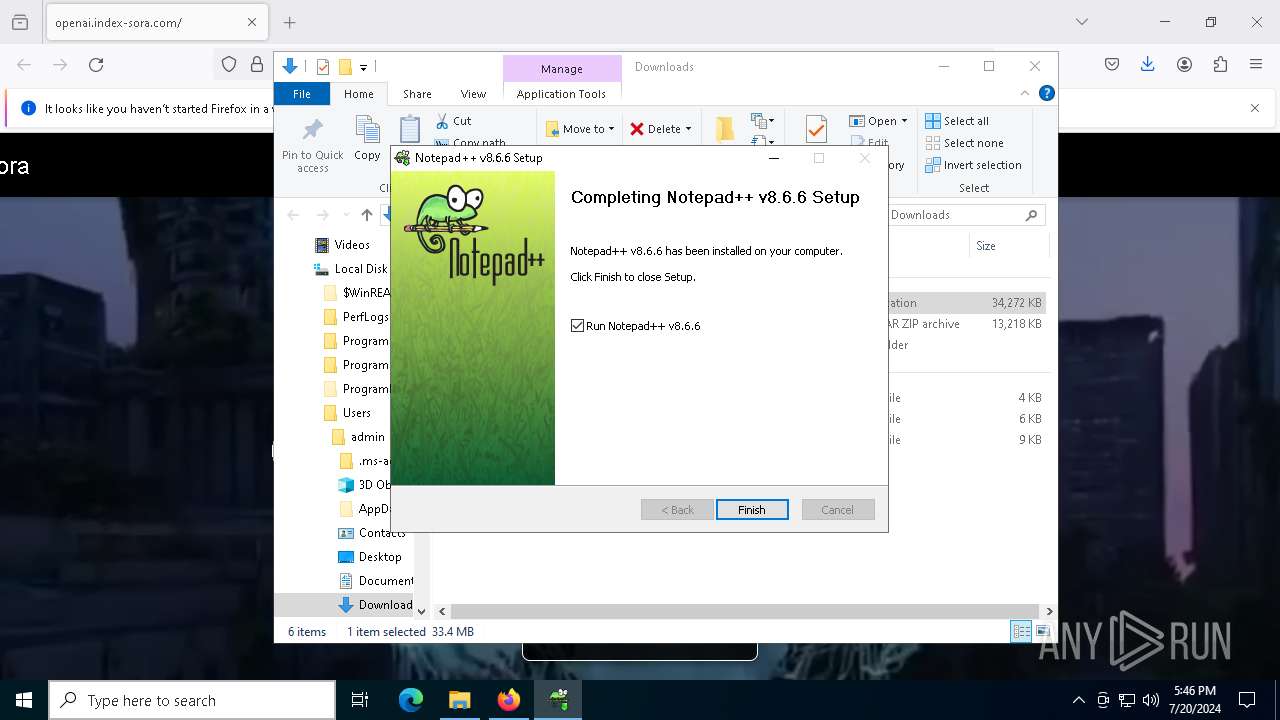Open Task View on taskbar
This screenshot has width=1280, height=720.
click(360, 700)
